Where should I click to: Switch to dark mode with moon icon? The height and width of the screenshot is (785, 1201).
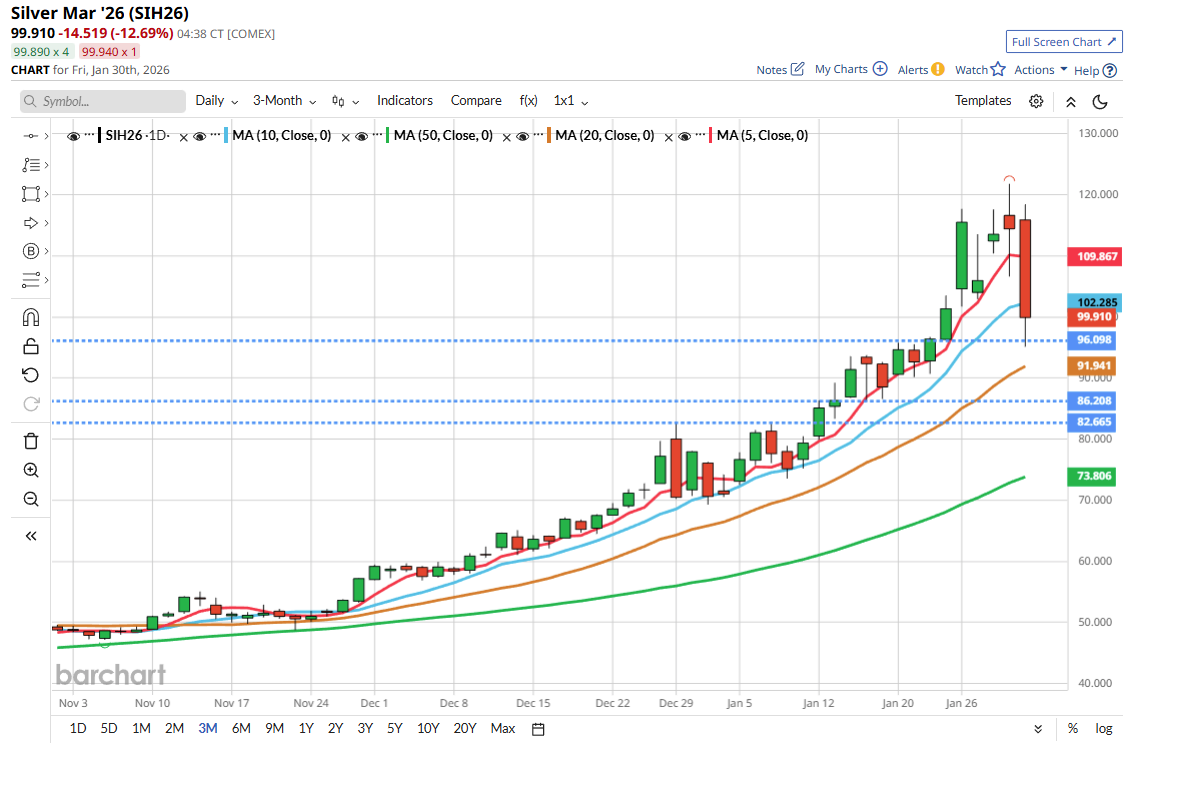click(x=1100, y=101)
